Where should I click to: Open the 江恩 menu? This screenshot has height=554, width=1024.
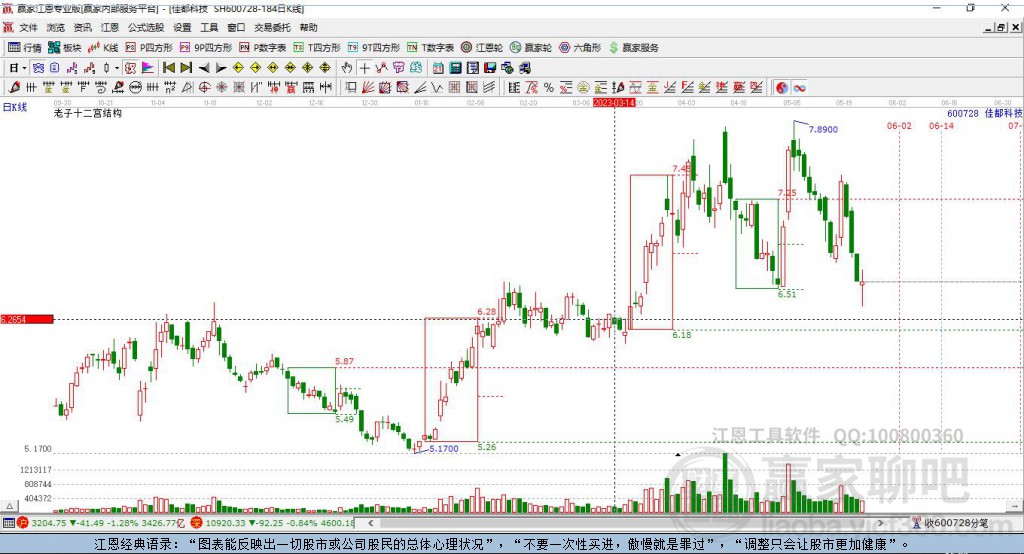[110, 27]
